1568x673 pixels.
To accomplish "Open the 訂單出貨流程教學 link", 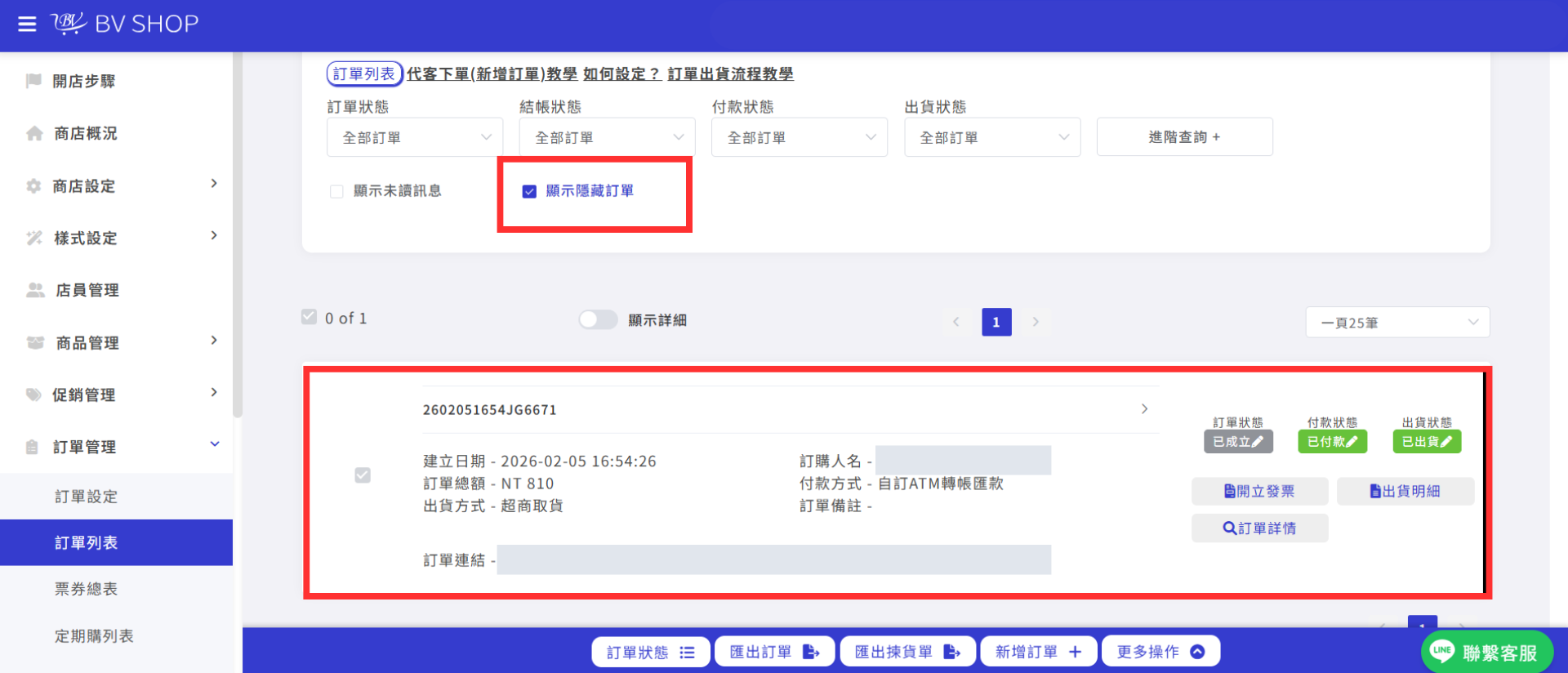I will pos(730,74).
